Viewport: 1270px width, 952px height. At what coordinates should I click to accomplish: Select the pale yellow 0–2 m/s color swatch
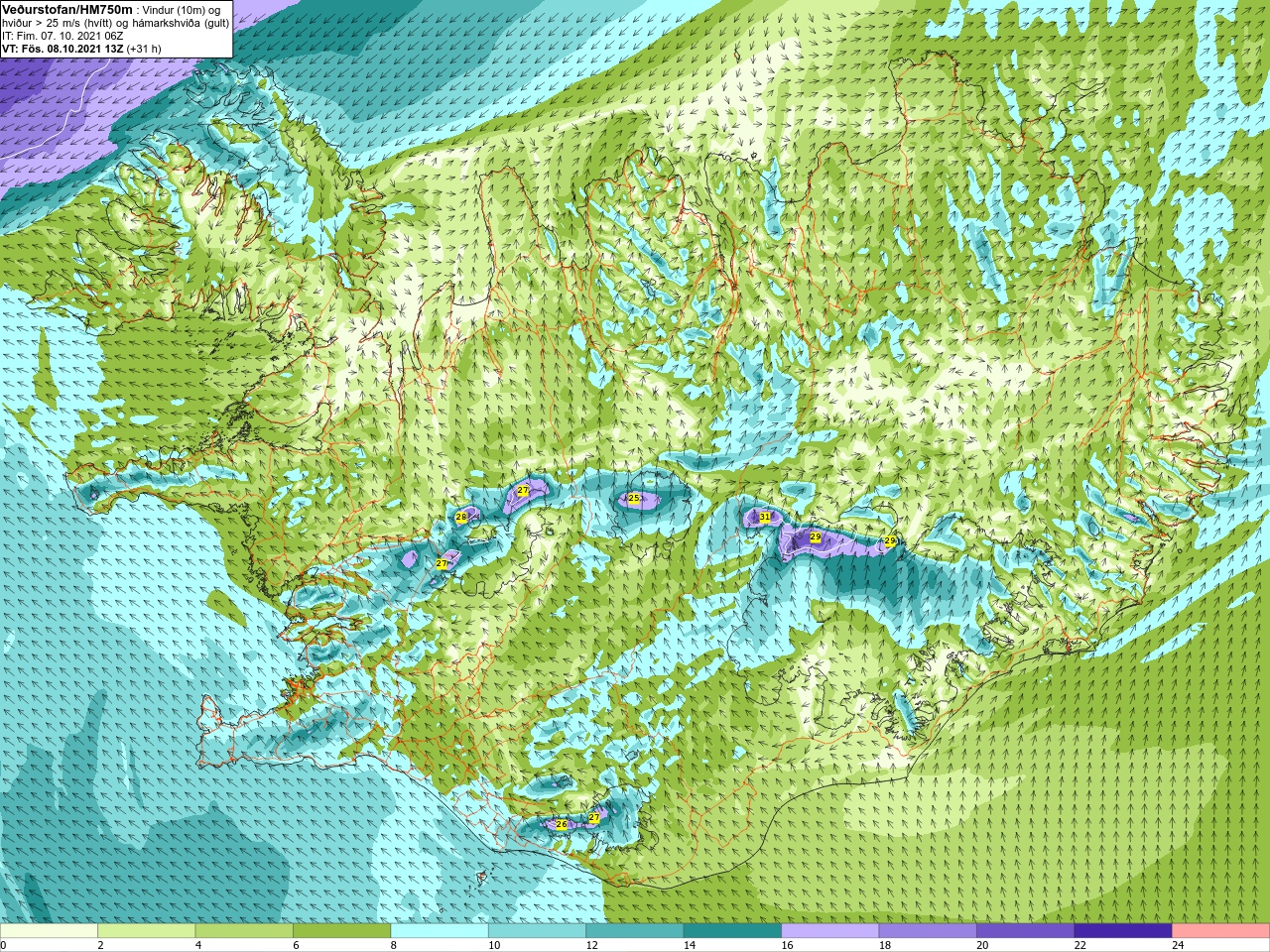[49, 931]
